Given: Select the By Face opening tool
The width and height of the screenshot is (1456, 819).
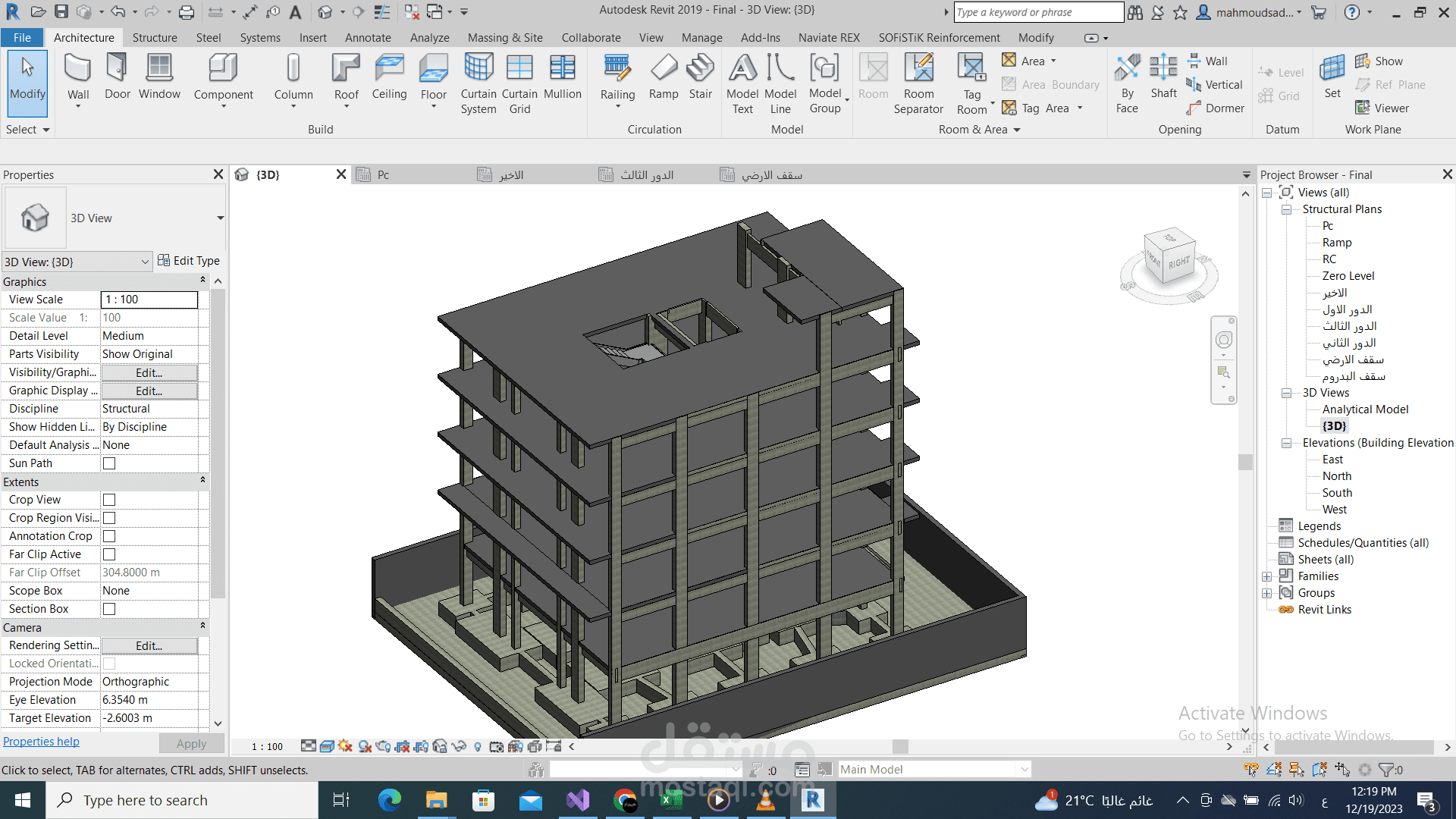Looking at the screenshot, I should pyautogui.click(x=1127, y=84).
